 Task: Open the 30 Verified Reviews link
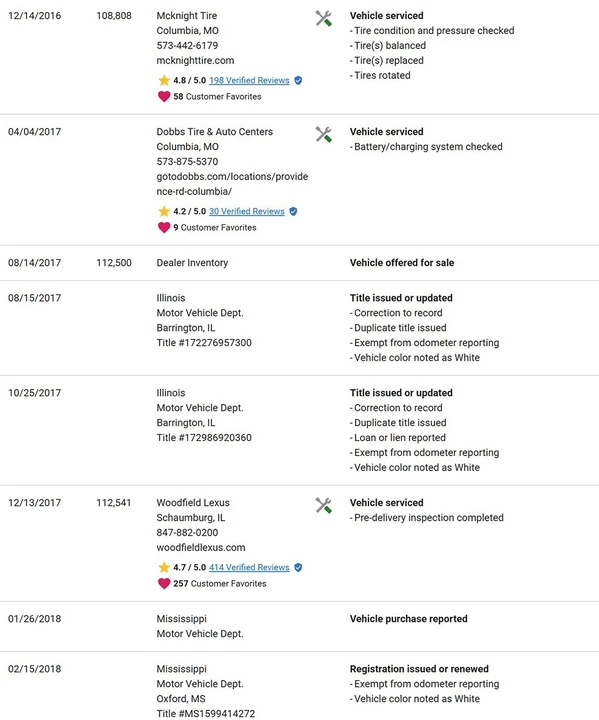[x=247, y=211]
